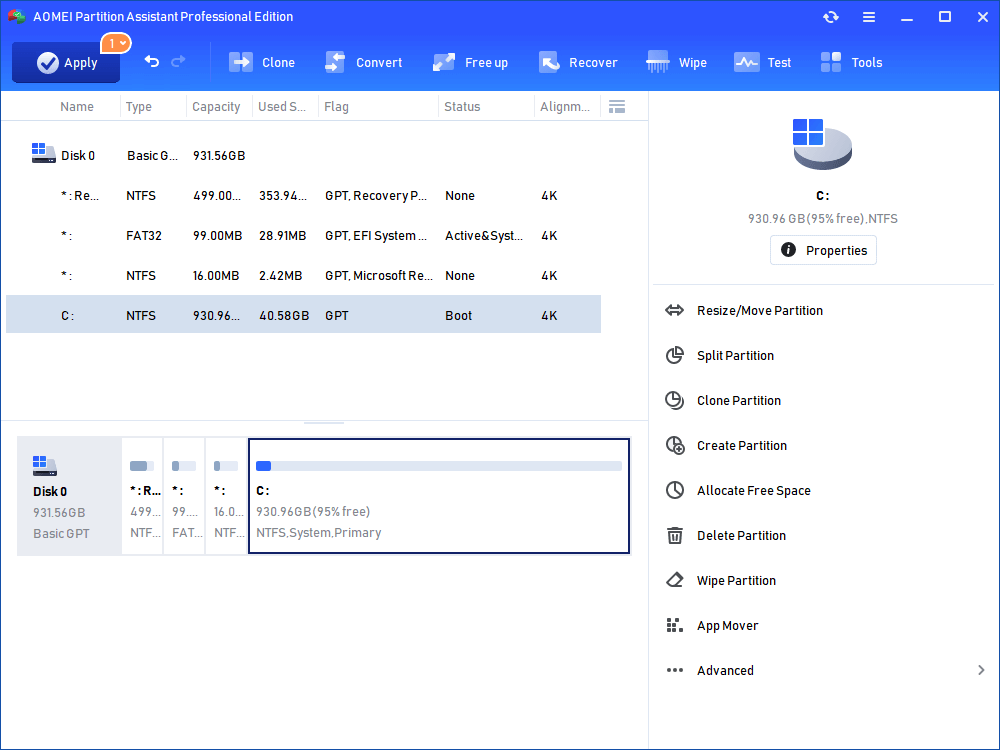Click the refresh icon in title bar
Image resolution: width=1000 pixels, height=750 pixels.
pos(831,17)
